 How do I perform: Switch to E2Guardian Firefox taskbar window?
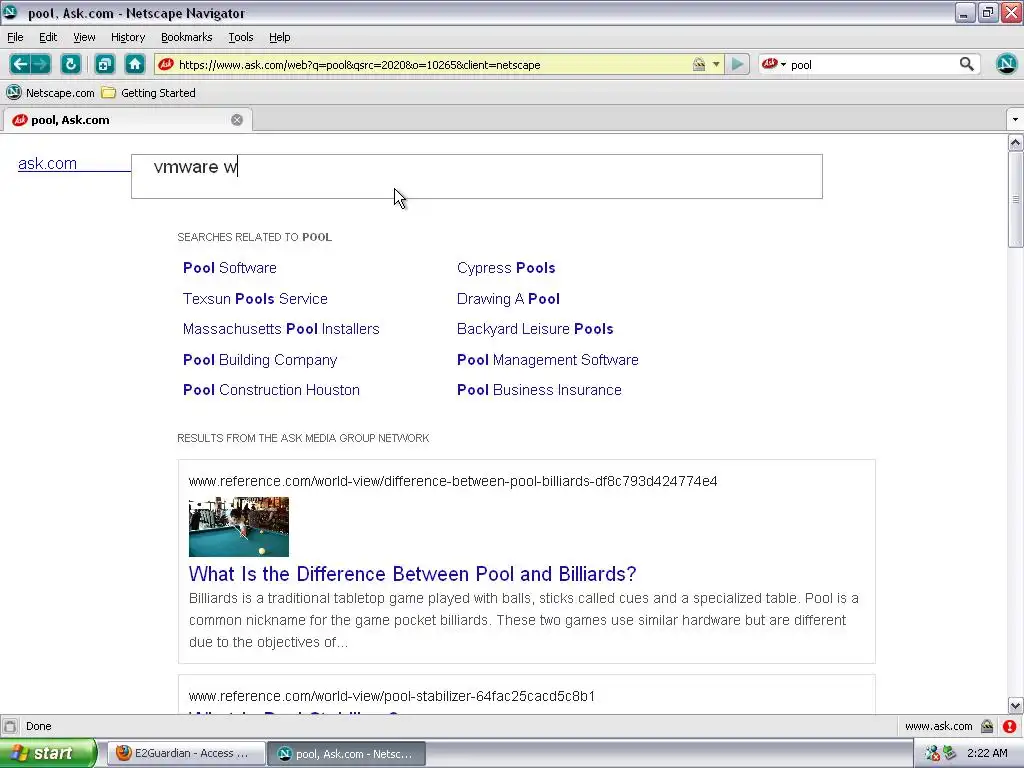(185, 753)
